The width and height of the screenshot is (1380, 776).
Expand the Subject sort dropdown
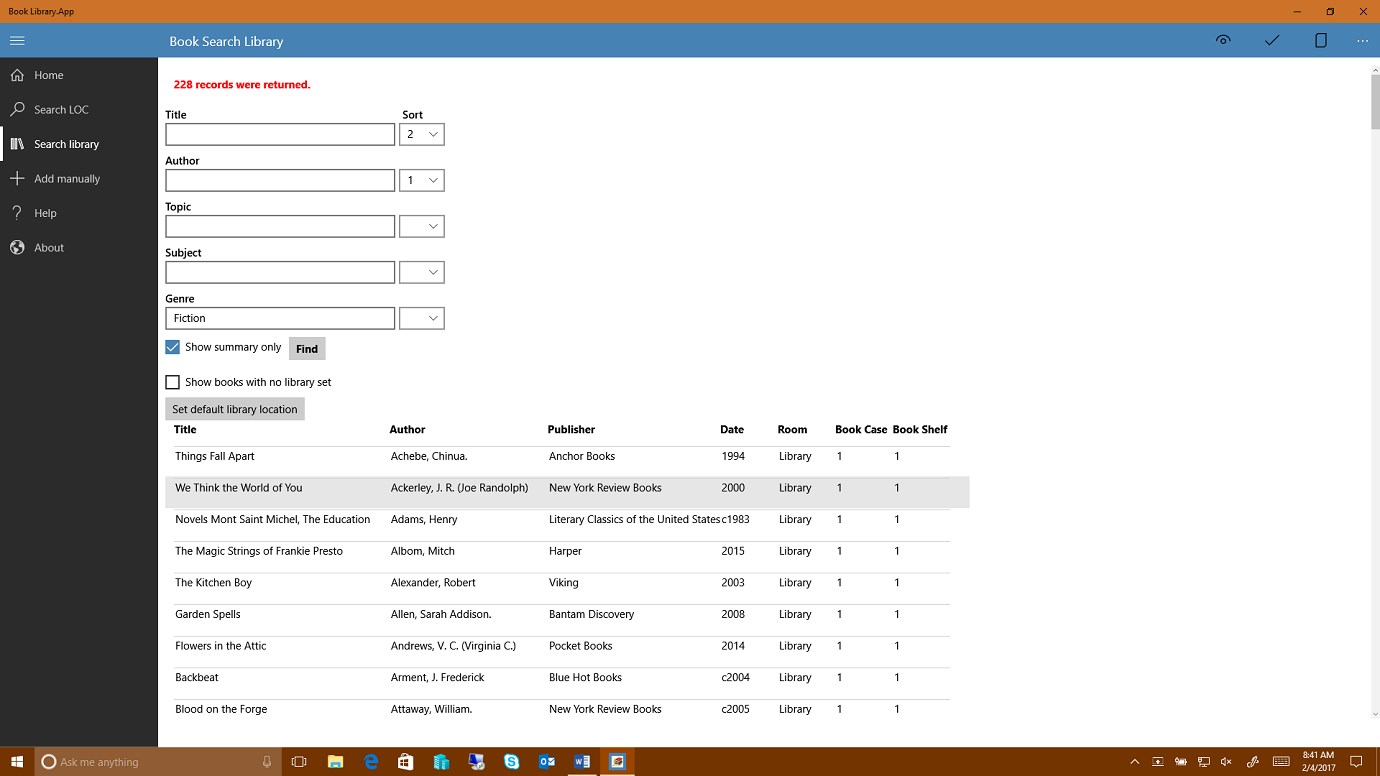click(422, 272)
